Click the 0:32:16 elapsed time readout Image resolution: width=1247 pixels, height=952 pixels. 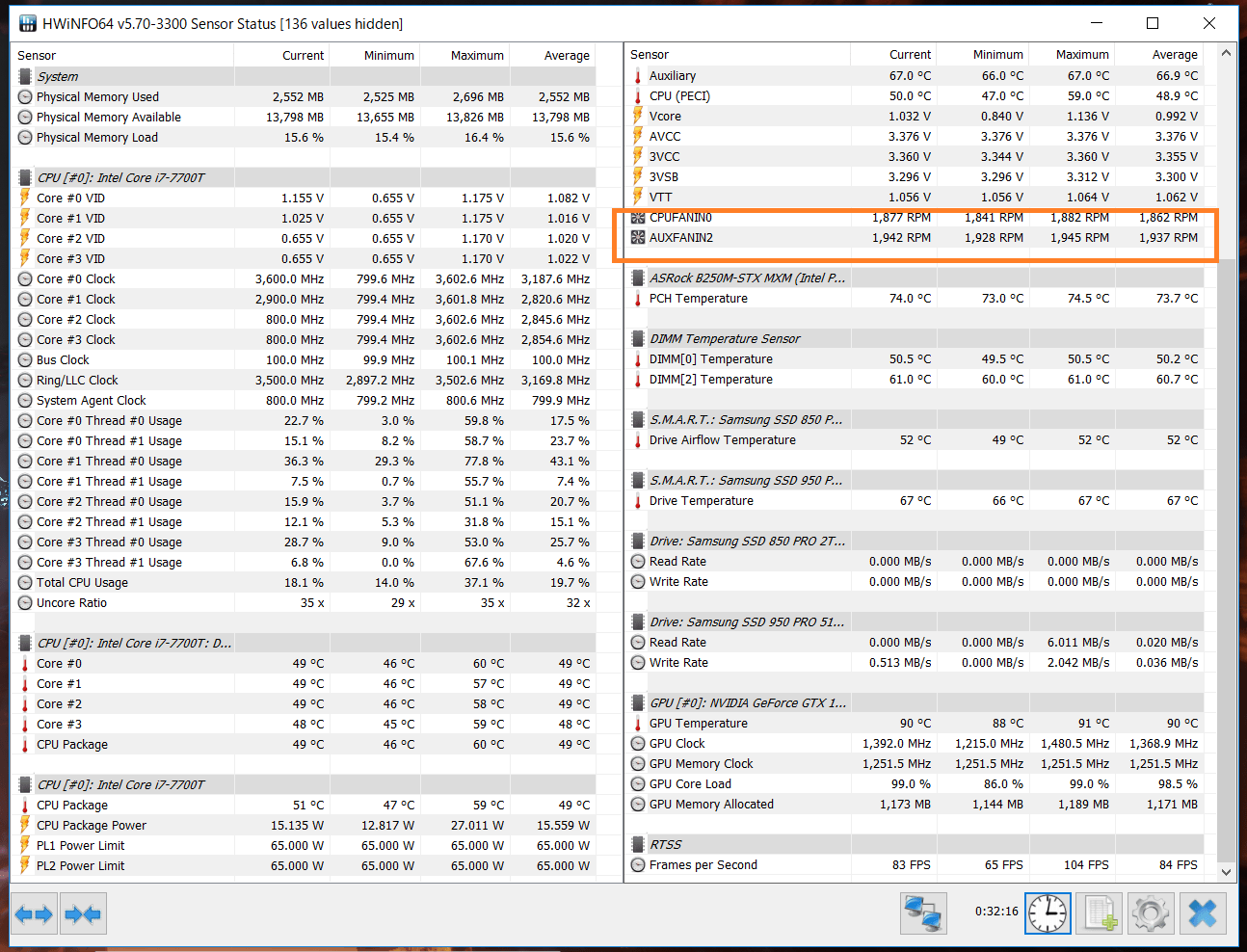pos(996,912)
